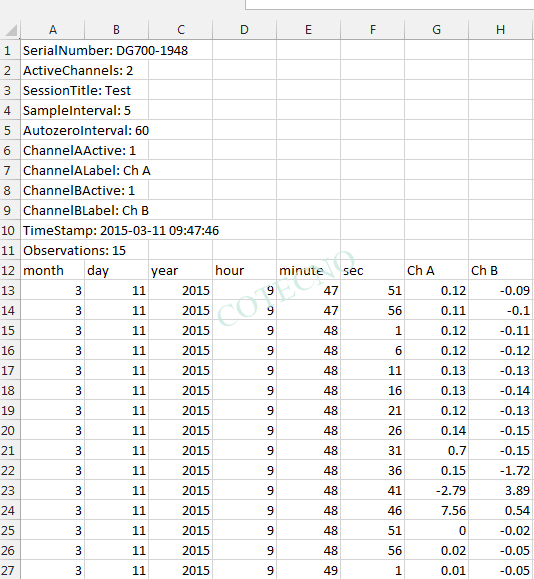
Task: Select the 'Ch B' header cell
Action: pos(500,270)
